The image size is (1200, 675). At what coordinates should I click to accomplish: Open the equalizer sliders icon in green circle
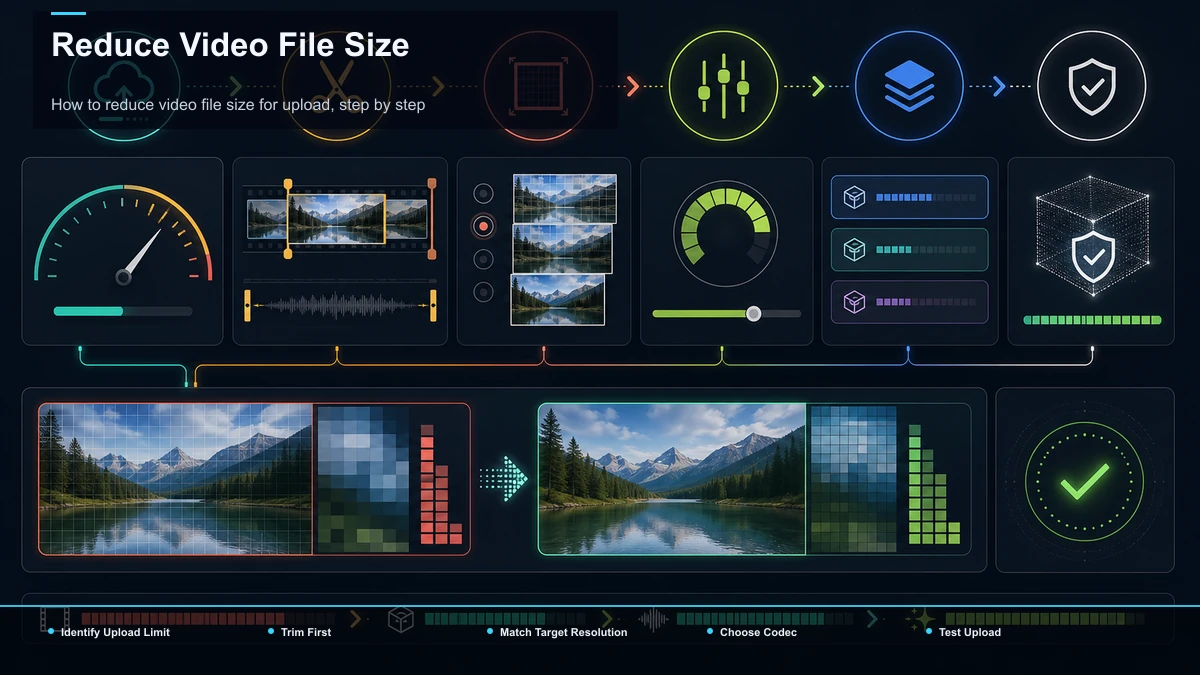point(722,86)
